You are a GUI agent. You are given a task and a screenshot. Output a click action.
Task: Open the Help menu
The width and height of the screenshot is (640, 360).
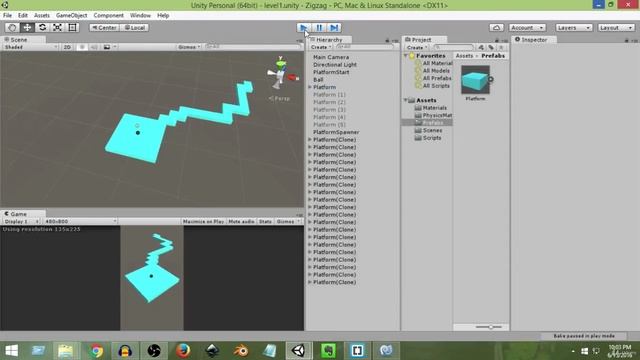pyautogui.click(x=163, y=15)
